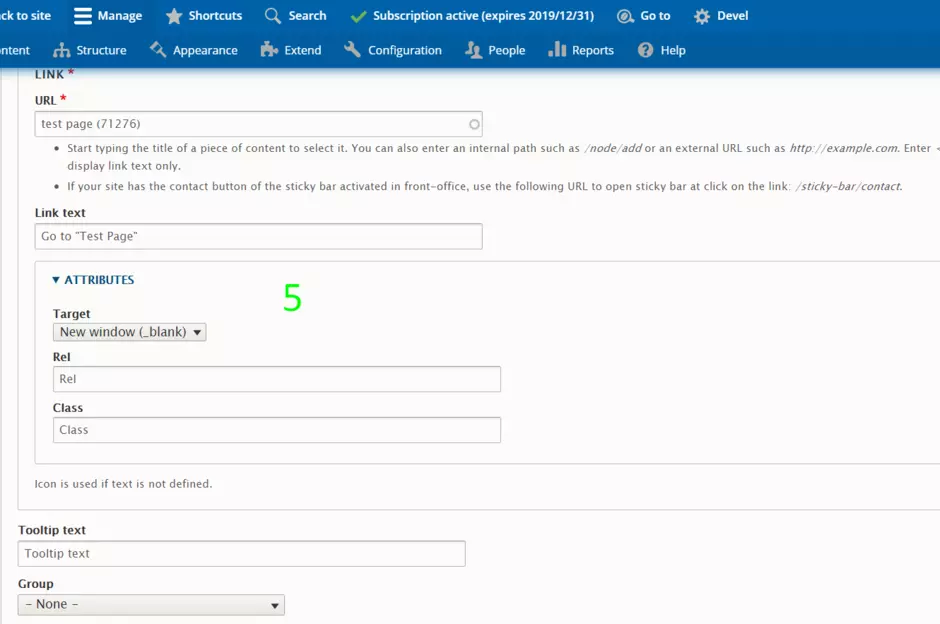940x624 pixels.
Task: Click the Link text input field
Action: click(257, 236)
